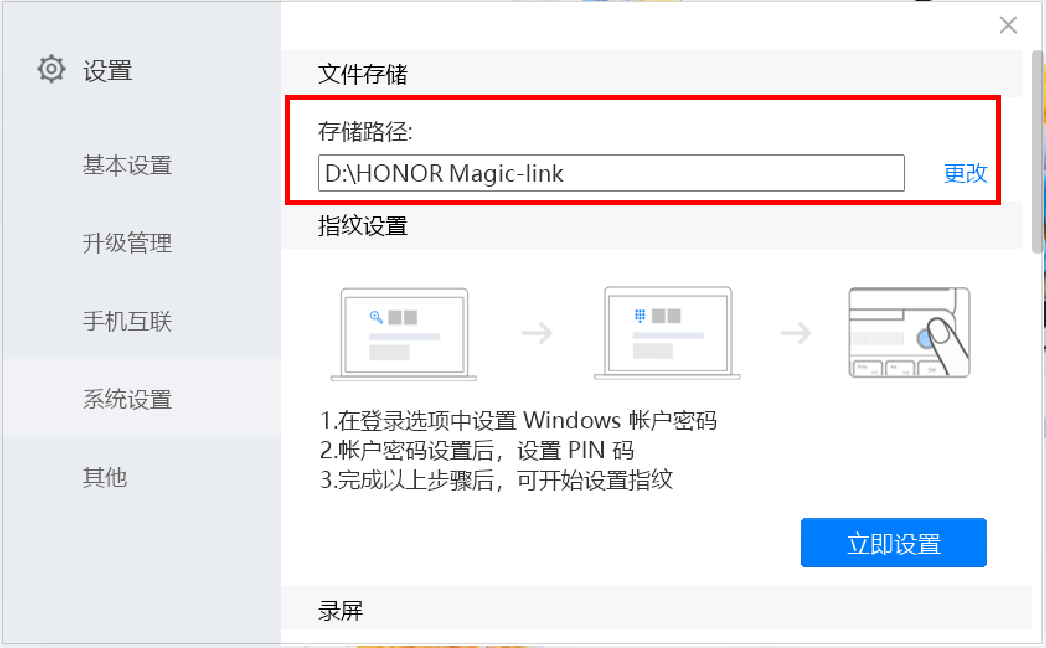Select 手机互联 from the sidebar
Image resolution: width=1046 pixels, height=648 pixels.
[127, 321]
